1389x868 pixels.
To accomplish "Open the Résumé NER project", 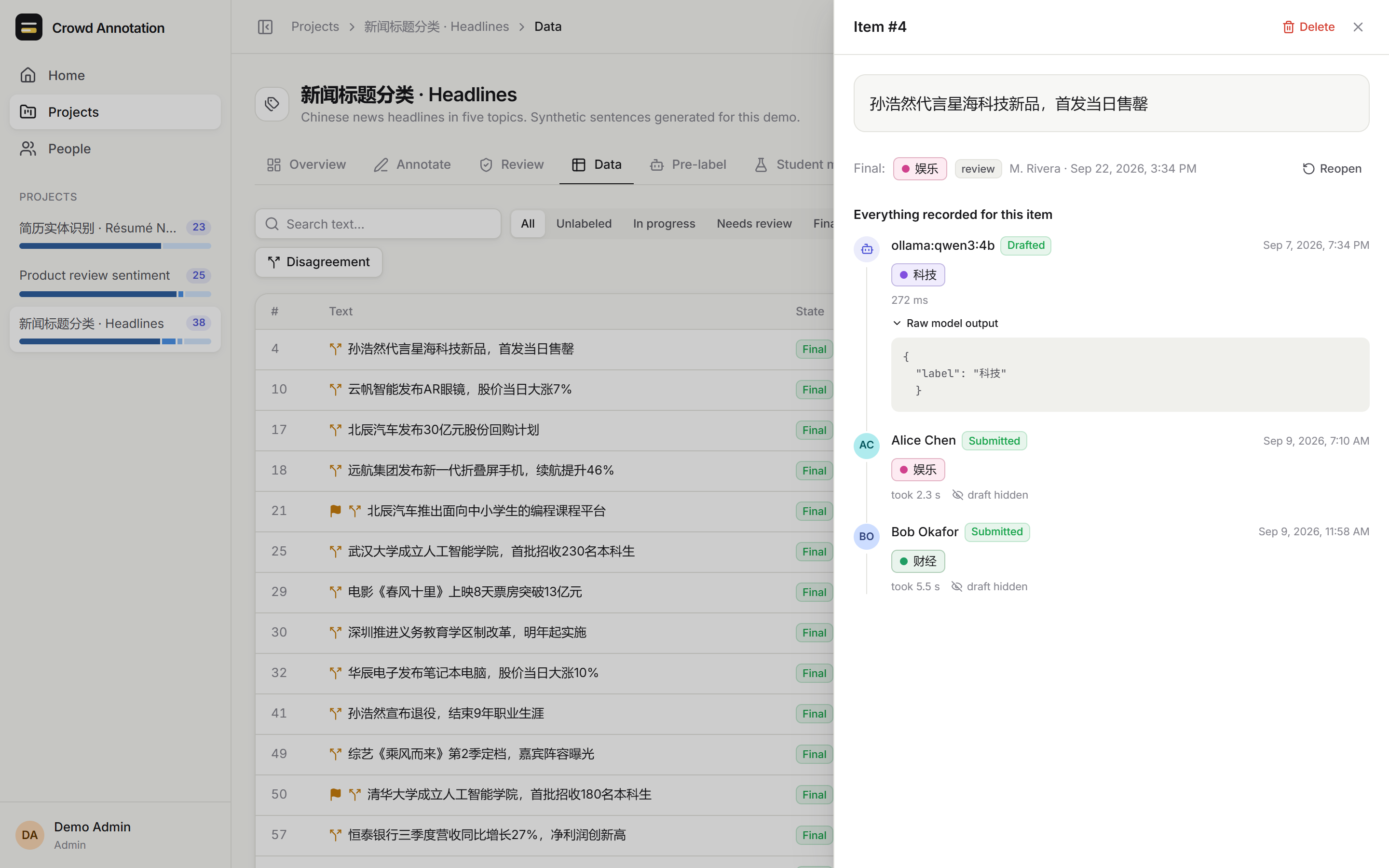I will click(x=115, y=234).
